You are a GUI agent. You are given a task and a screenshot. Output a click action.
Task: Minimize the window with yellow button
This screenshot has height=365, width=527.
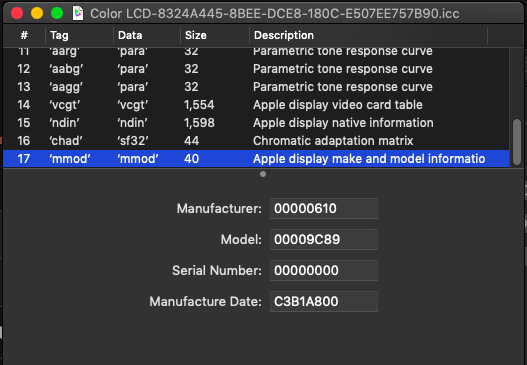tap(37, 13)
